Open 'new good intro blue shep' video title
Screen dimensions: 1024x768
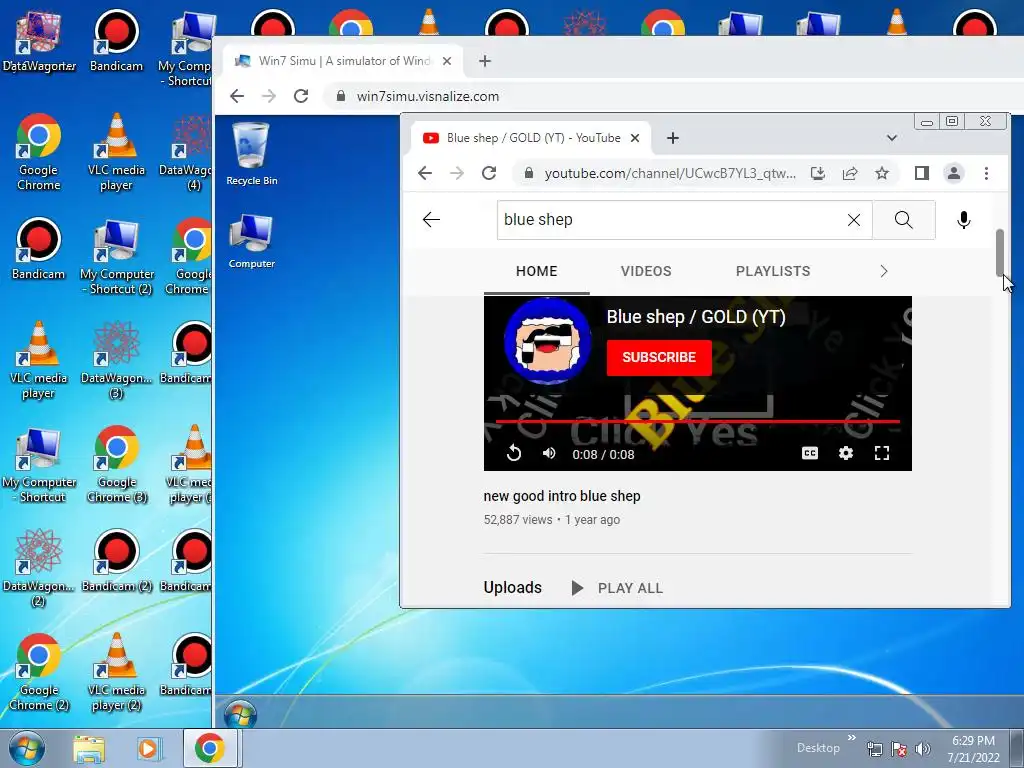(x=562, y=496)
